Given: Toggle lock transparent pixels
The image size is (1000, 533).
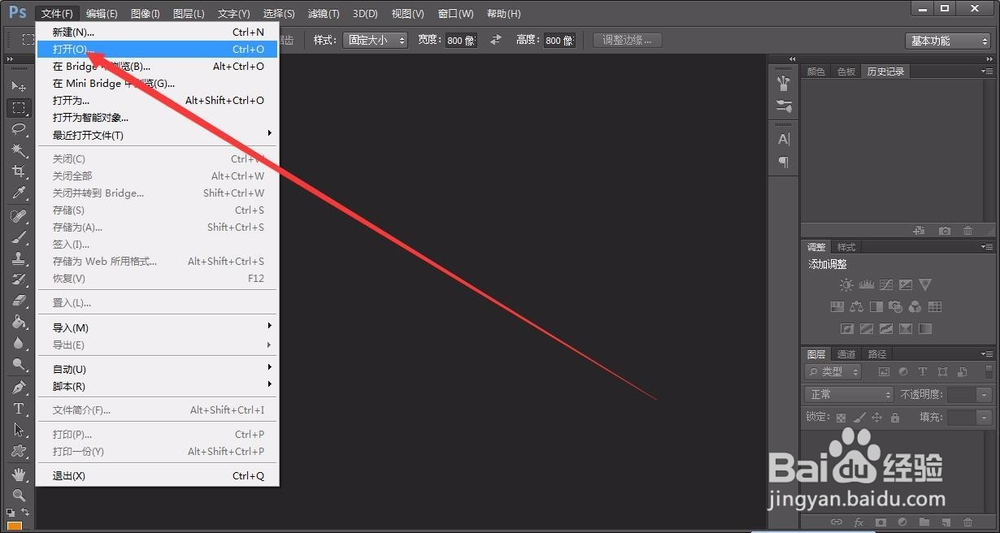Looking at the screenshot, I should click(841, 418).
